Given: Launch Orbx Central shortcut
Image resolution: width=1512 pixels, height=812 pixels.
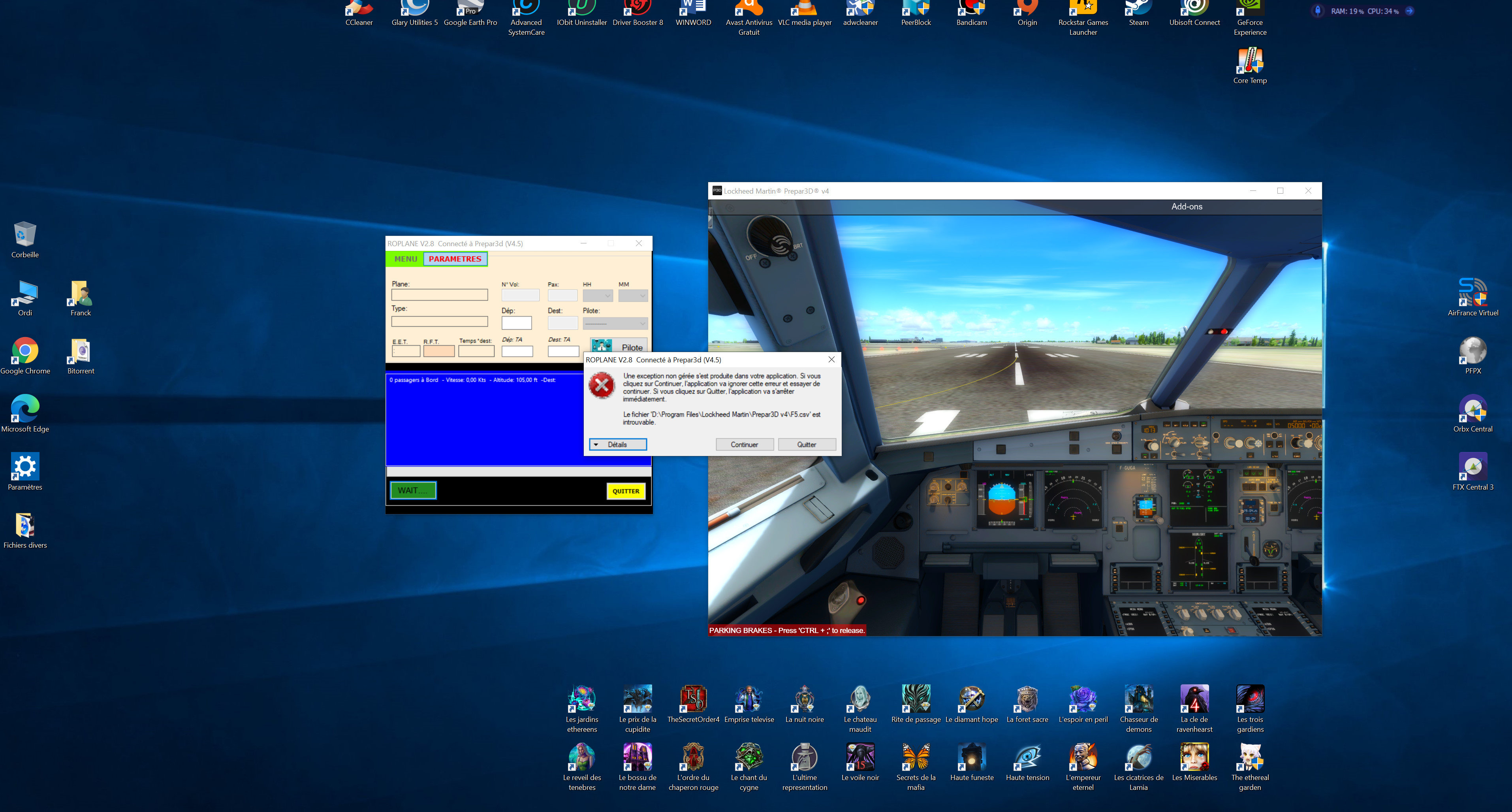Looking at the screenshot, I should coord(1472,412).
